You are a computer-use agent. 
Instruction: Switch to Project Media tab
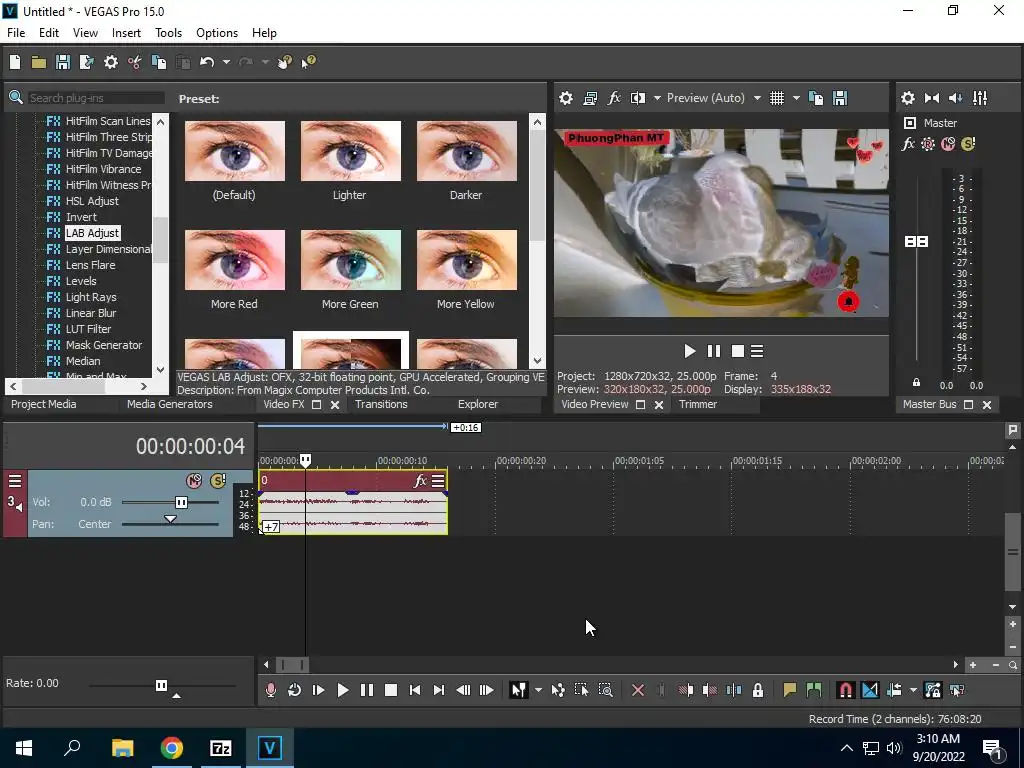43,404
